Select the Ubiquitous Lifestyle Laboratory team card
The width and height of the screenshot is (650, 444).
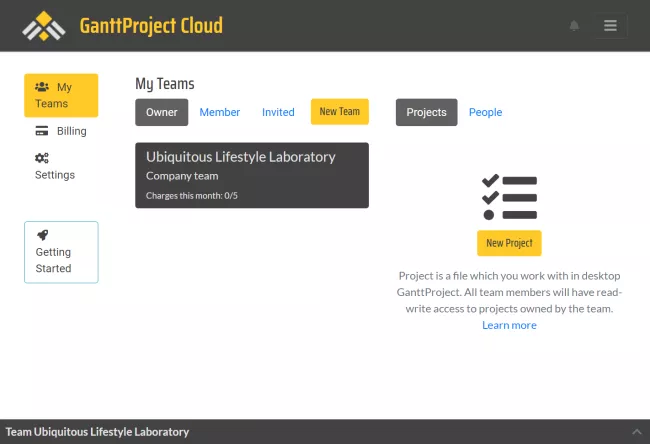coord(252,175)
